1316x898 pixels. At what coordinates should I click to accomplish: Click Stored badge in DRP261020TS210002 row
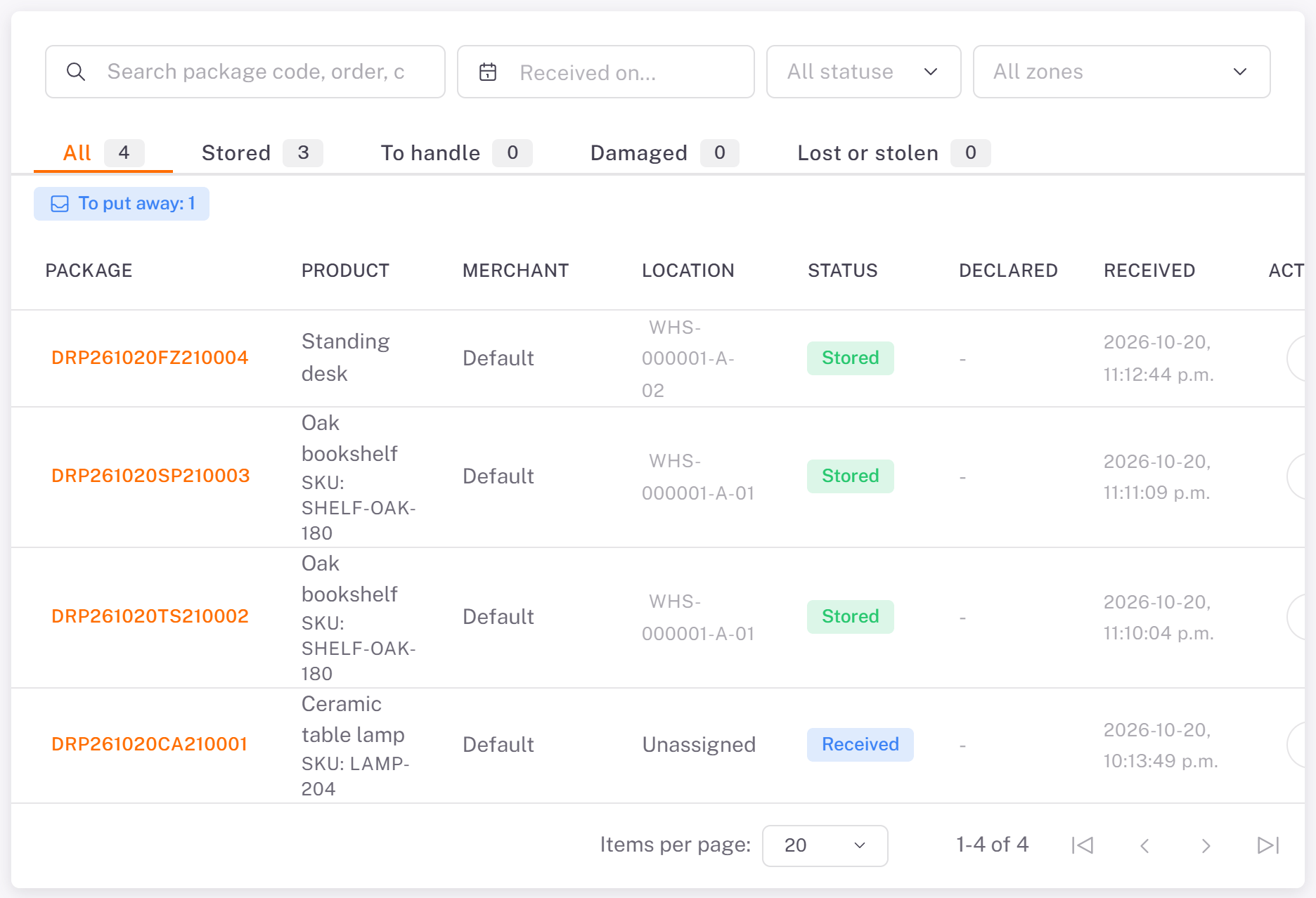(x=851, y=616)
